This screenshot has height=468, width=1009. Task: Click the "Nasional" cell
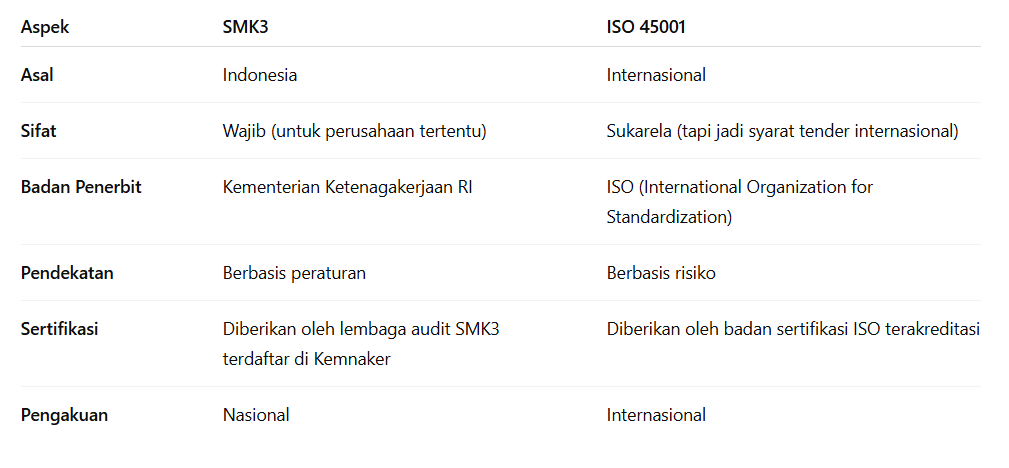pos(256,415)
